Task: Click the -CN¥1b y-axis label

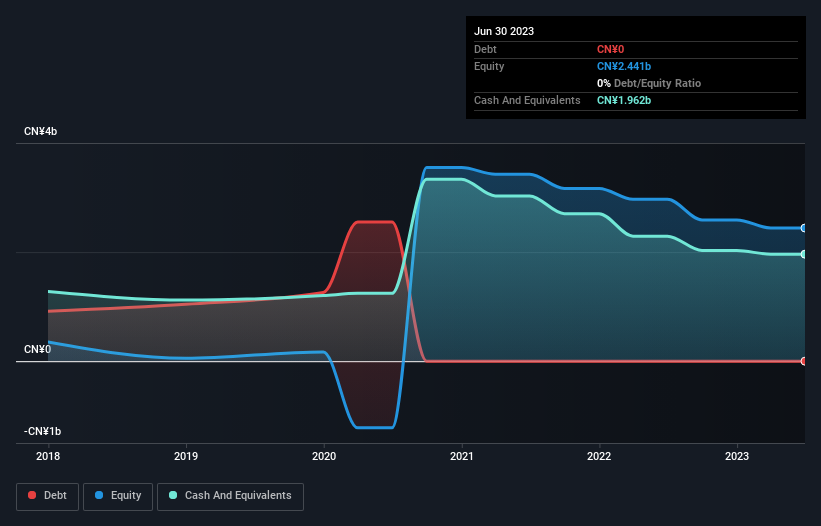Action: pos(42,431)
